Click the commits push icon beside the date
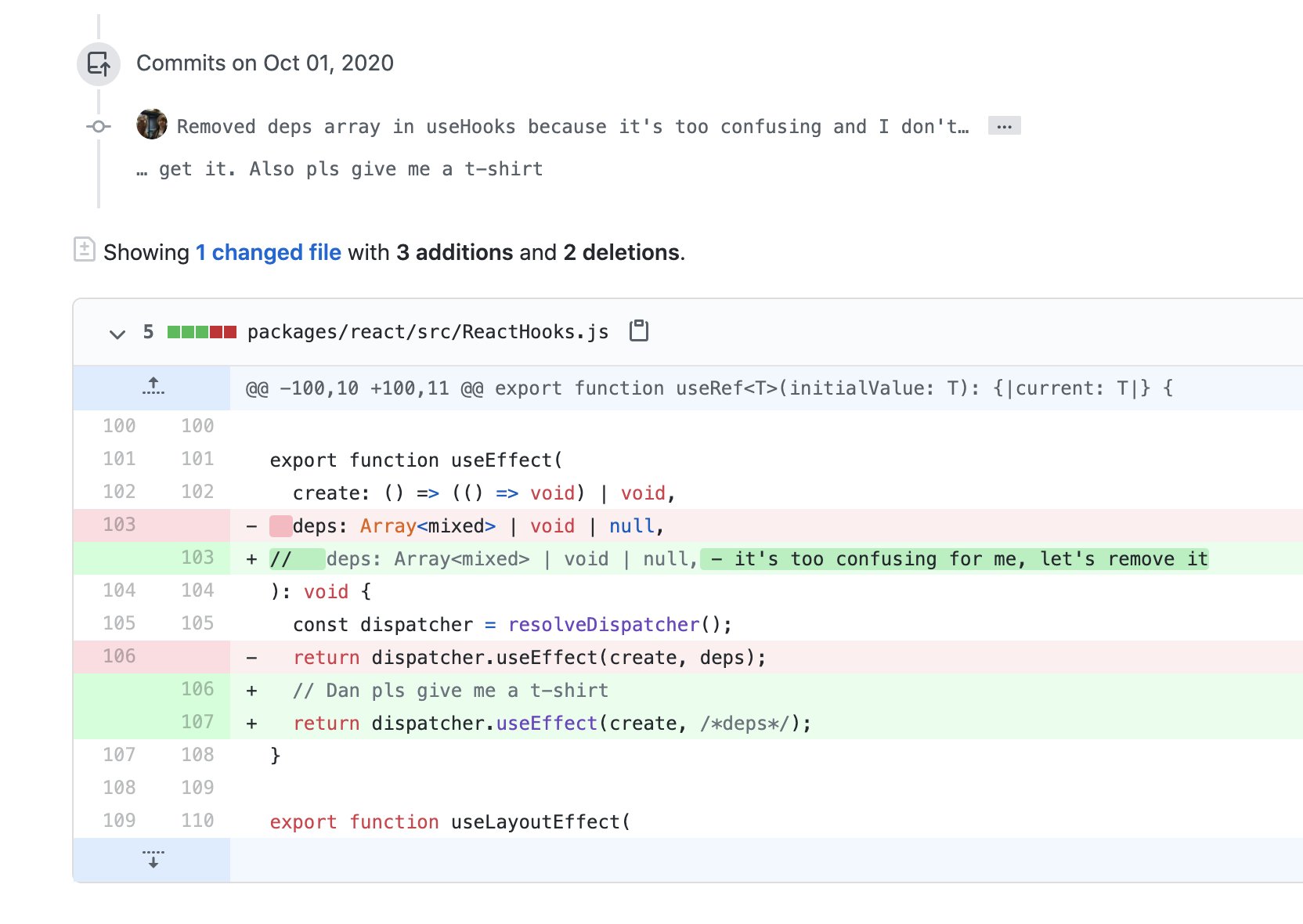Screen dimensions: 1303x924 click(x=99, y=63)
